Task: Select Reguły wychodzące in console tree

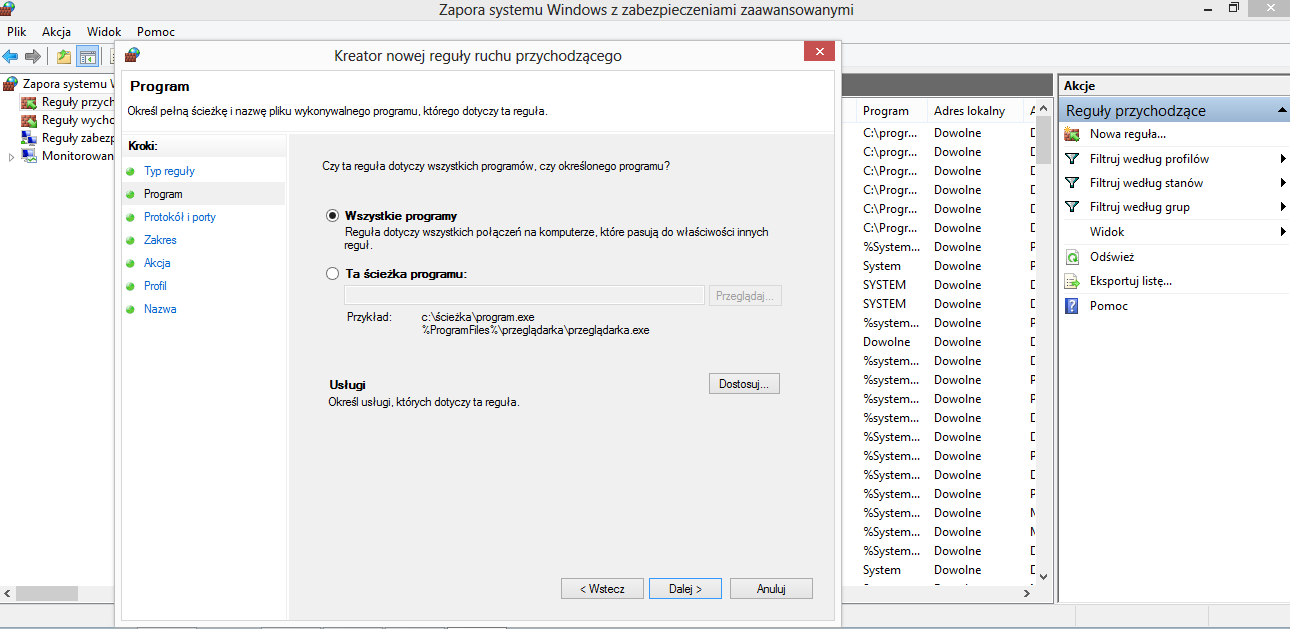Action: coord(78,120)
